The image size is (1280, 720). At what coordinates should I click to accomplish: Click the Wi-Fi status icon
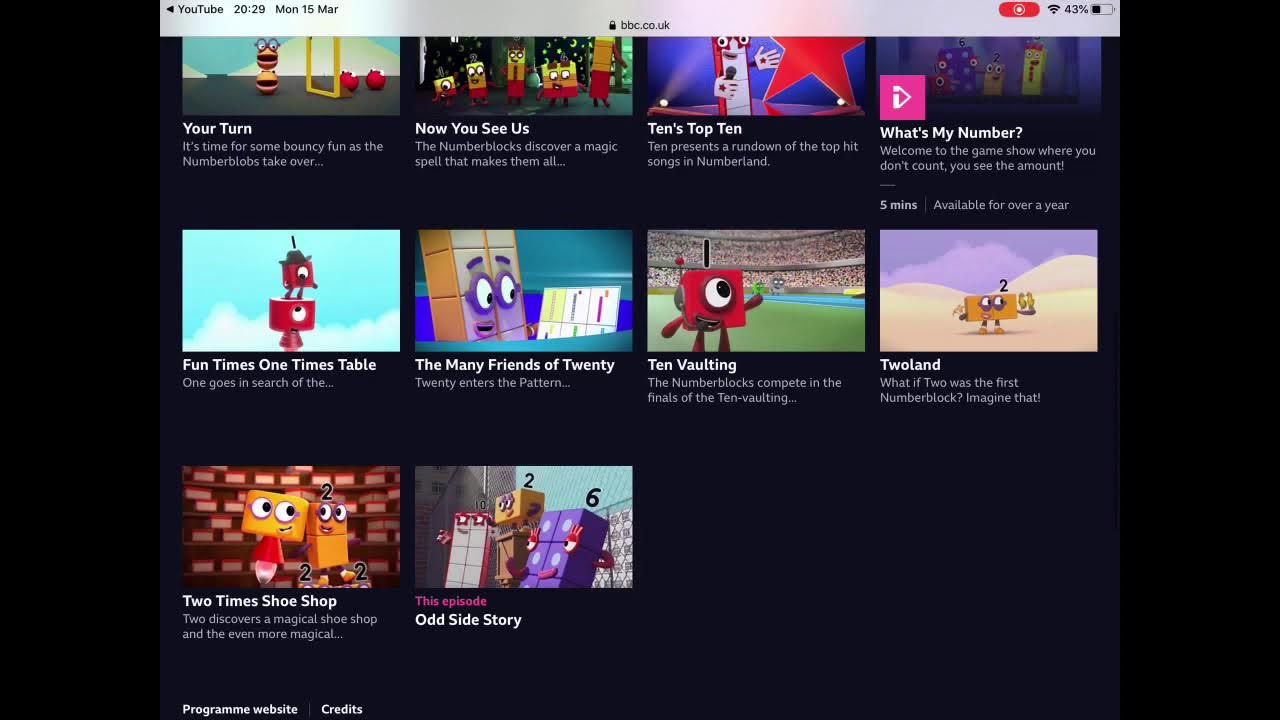1053,9
